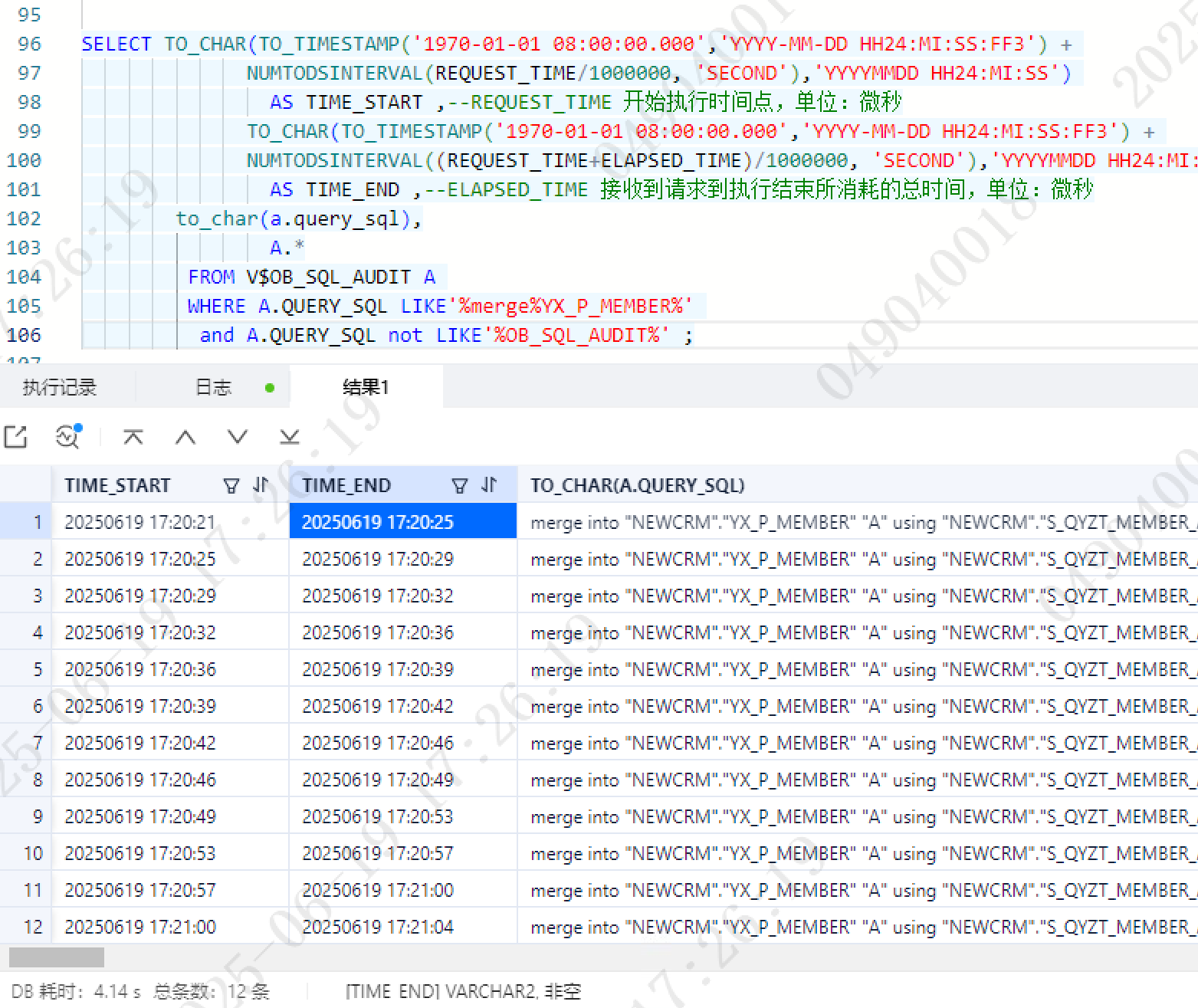Select TIME_END cell 20250619 17:20:39
Viewport: 1198px width, 1008px height.
click(x=403, y=669)
